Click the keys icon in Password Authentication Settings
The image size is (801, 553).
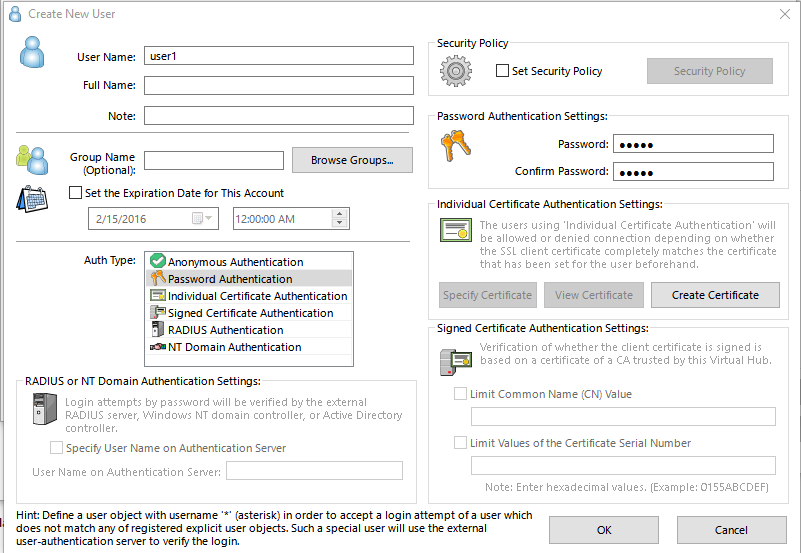tap(456, 146)
